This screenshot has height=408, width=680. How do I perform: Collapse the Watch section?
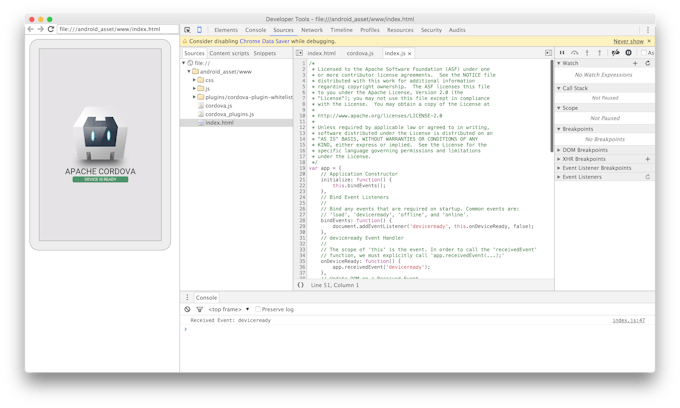pos(559,63)
